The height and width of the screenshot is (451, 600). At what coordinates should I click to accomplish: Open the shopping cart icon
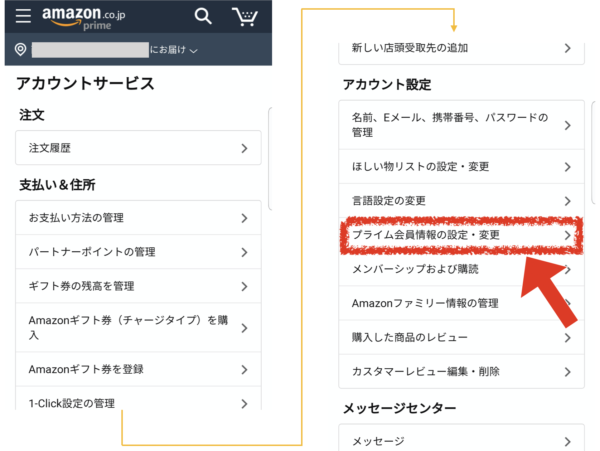pyautogui.click(x=245, y=16)
